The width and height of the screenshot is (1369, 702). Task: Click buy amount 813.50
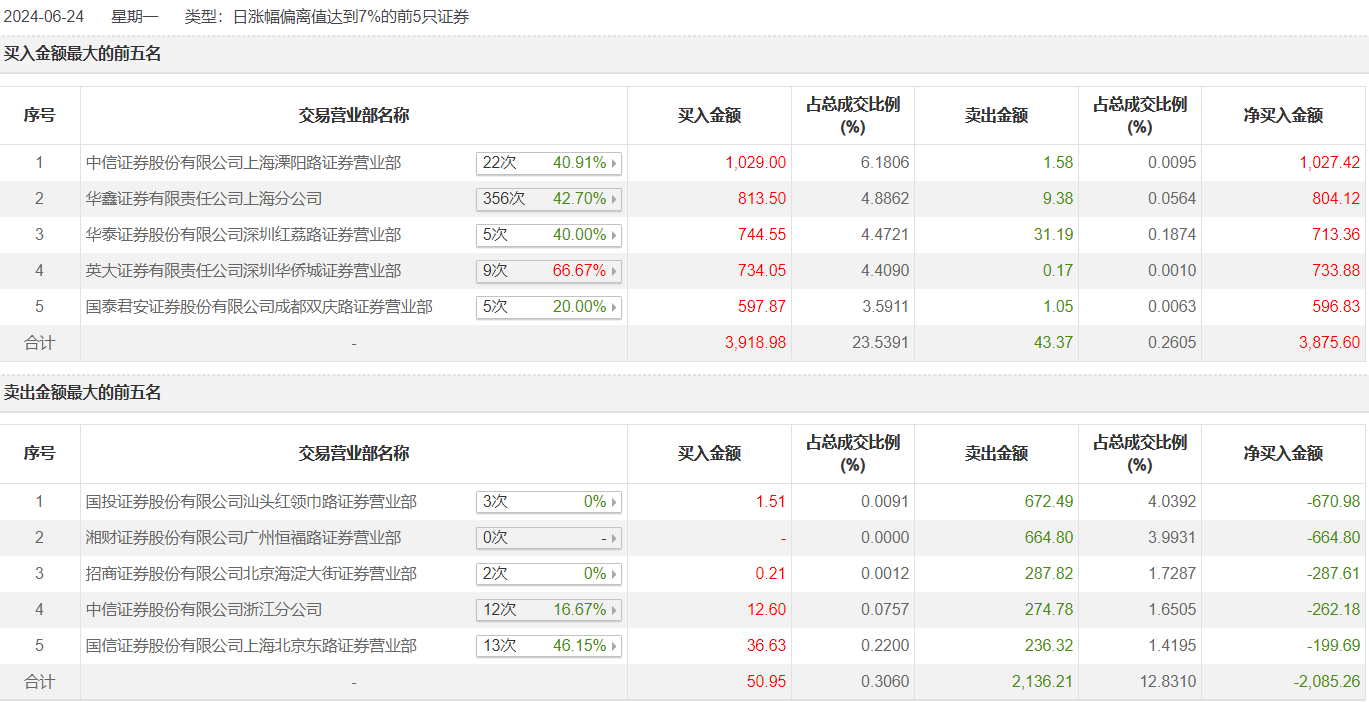point(762,199)
